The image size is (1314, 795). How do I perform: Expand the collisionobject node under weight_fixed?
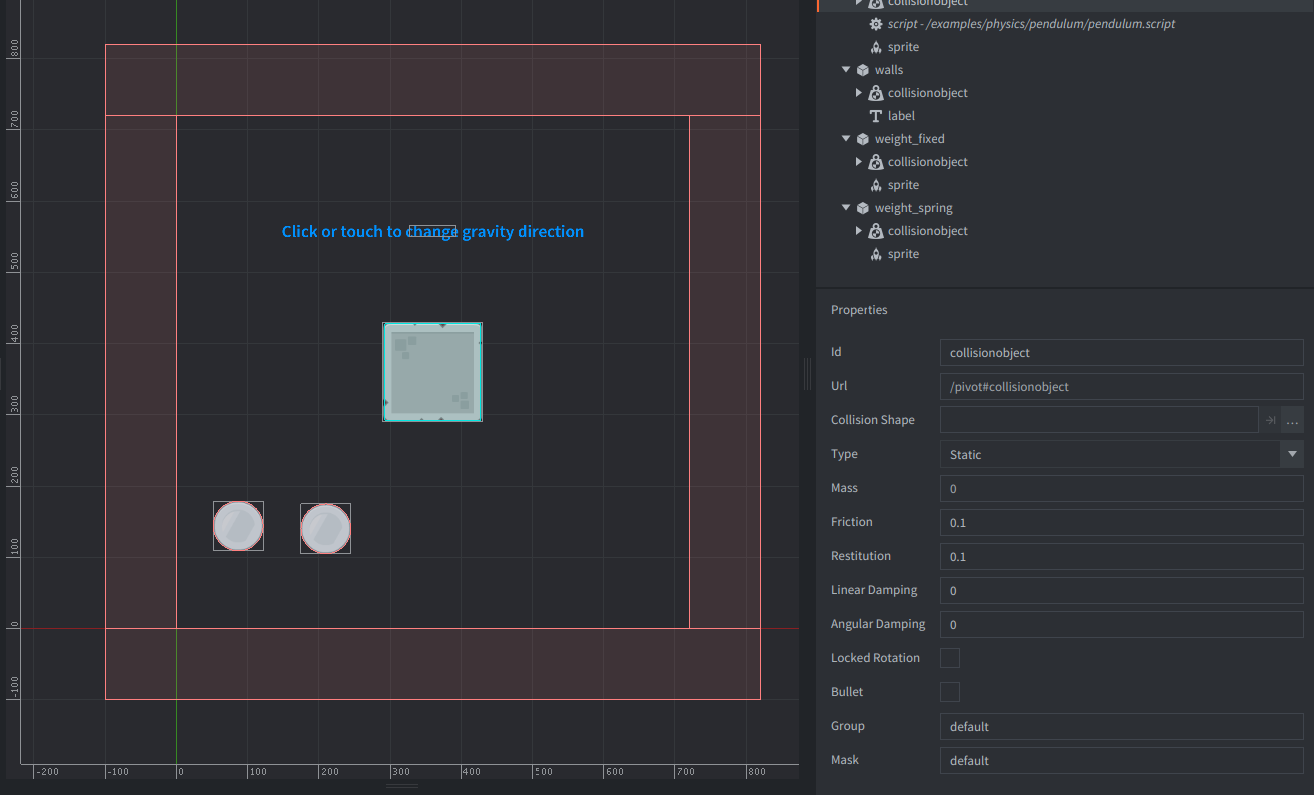[x=859, y=162]
